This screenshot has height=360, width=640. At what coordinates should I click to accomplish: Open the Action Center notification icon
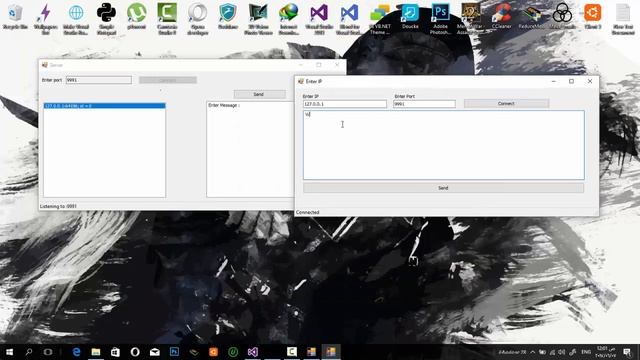pyautogui.click(x=627, y=352)
